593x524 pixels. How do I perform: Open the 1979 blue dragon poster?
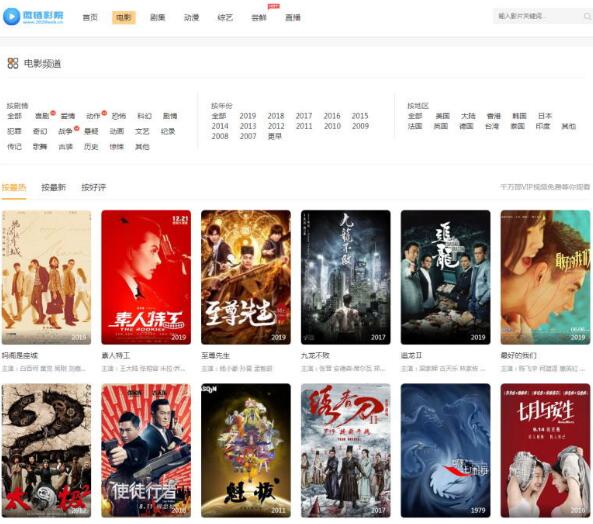pyautogui.click(x=446, y=450)
